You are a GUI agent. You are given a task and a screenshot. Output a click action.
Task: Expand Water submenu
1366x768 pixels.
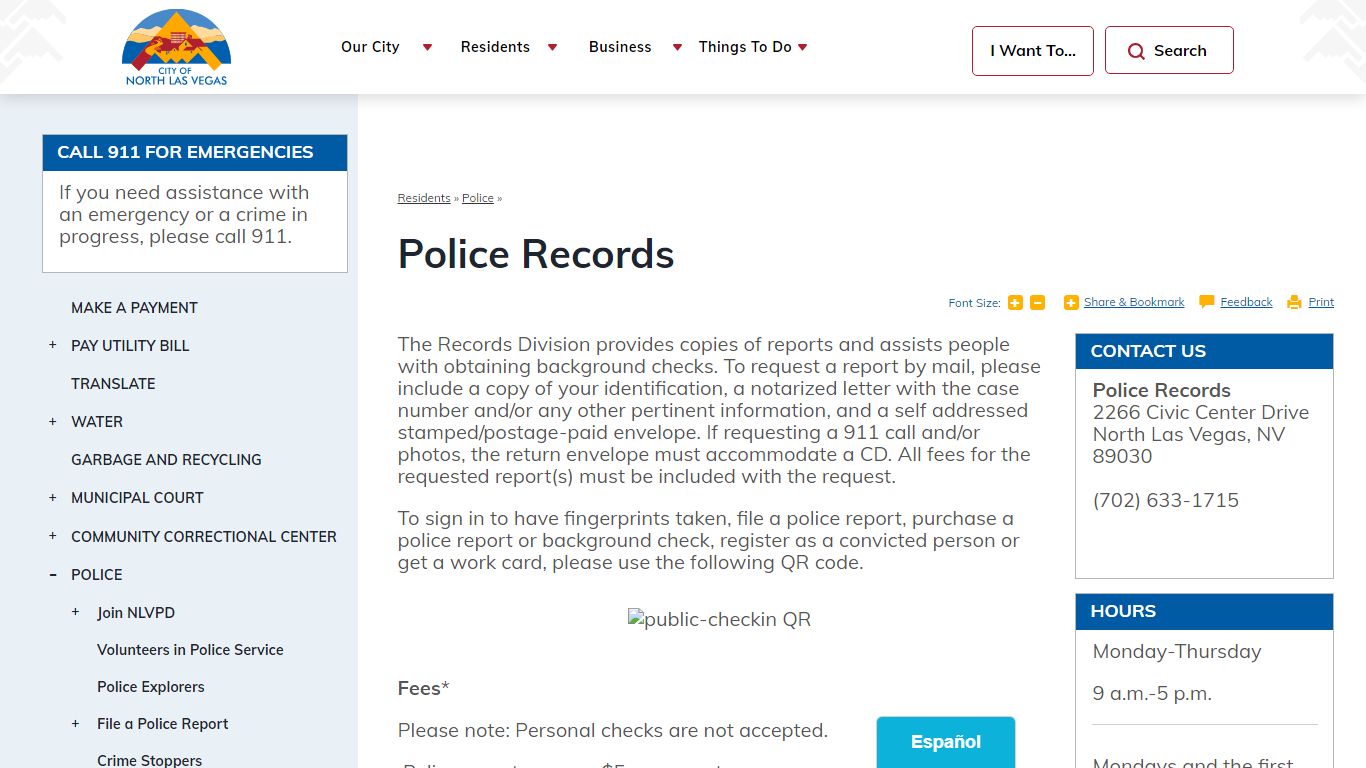tap(53, 422)
